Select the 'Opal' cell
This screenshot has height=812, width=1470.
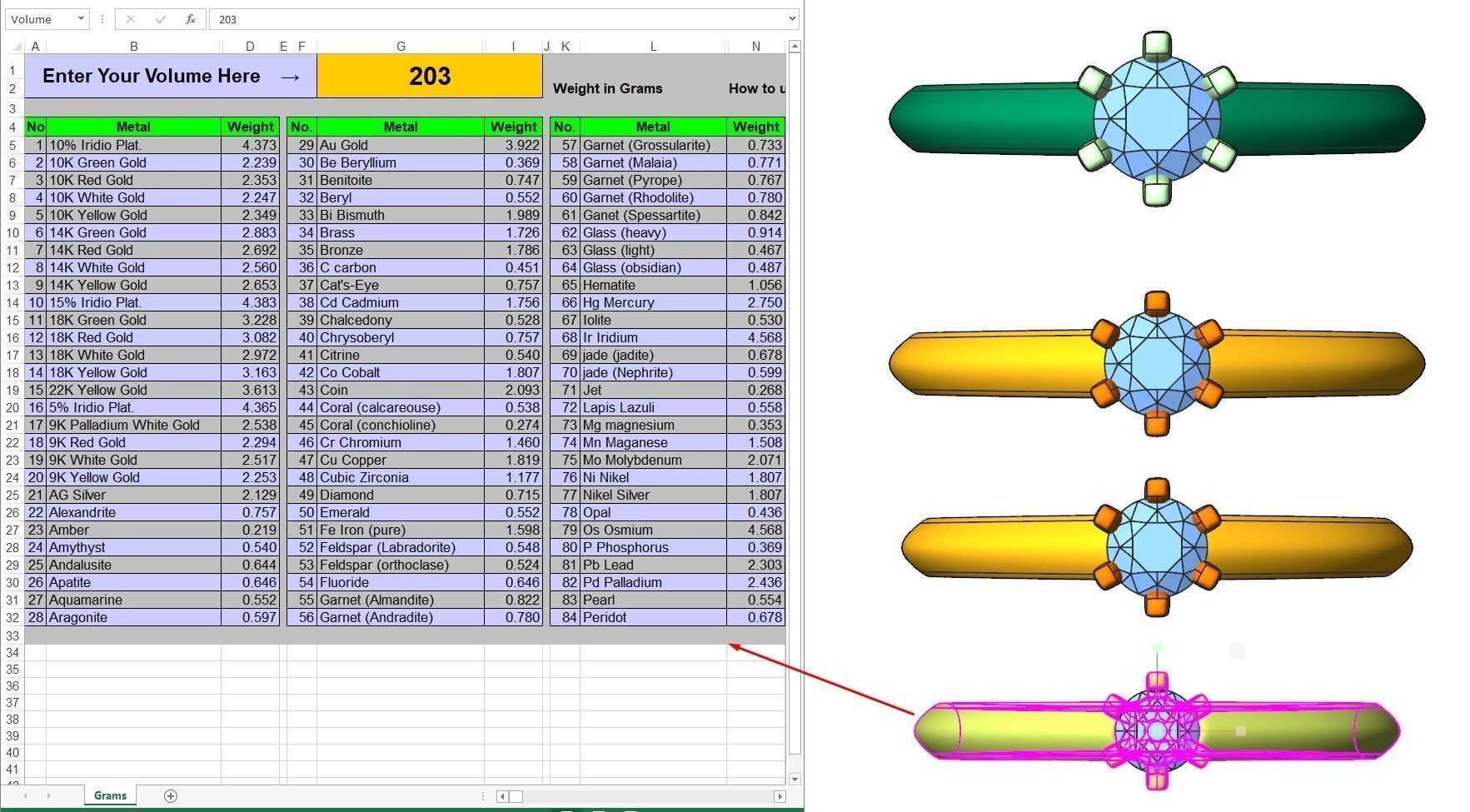653,512
